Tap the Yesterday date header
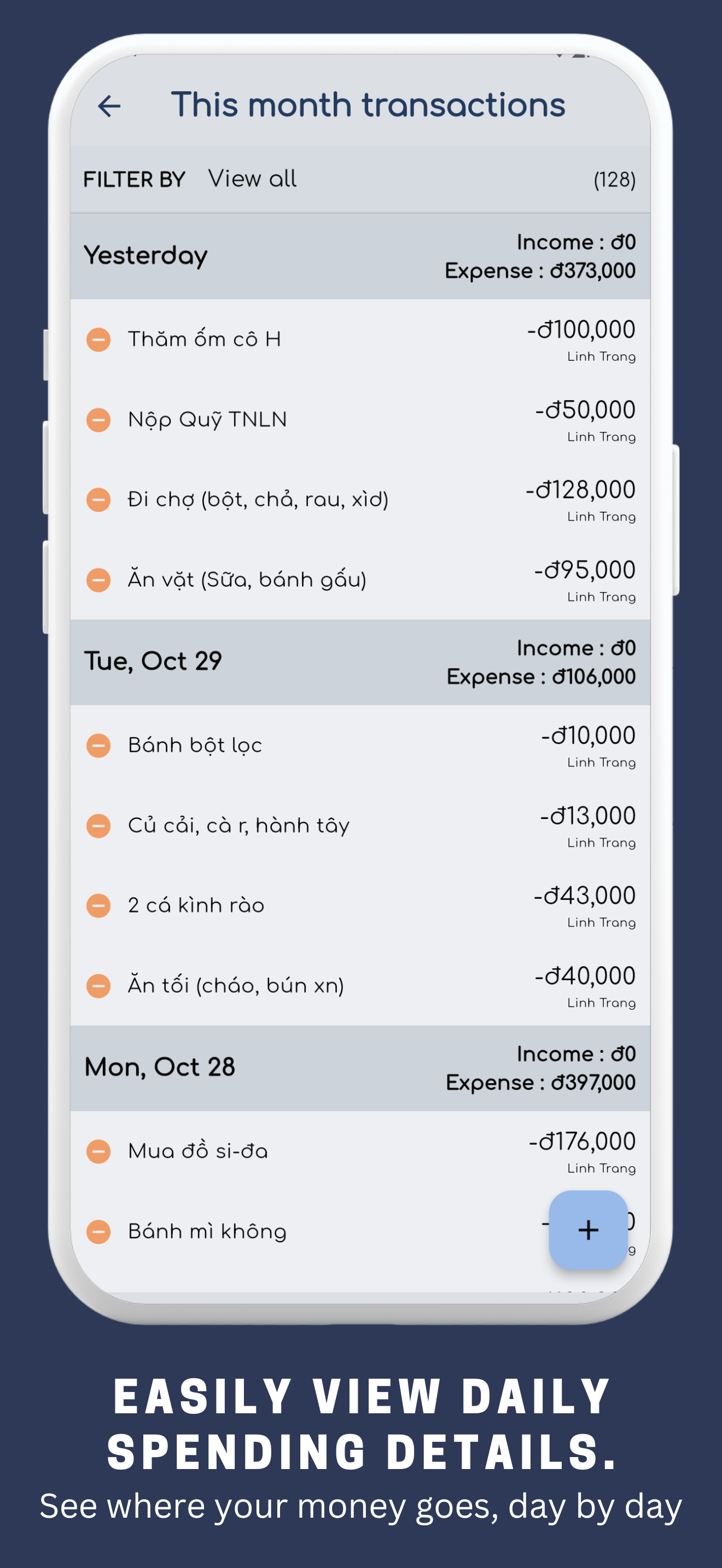This screenshot has height=1568, width=722. tap(146, 256)
